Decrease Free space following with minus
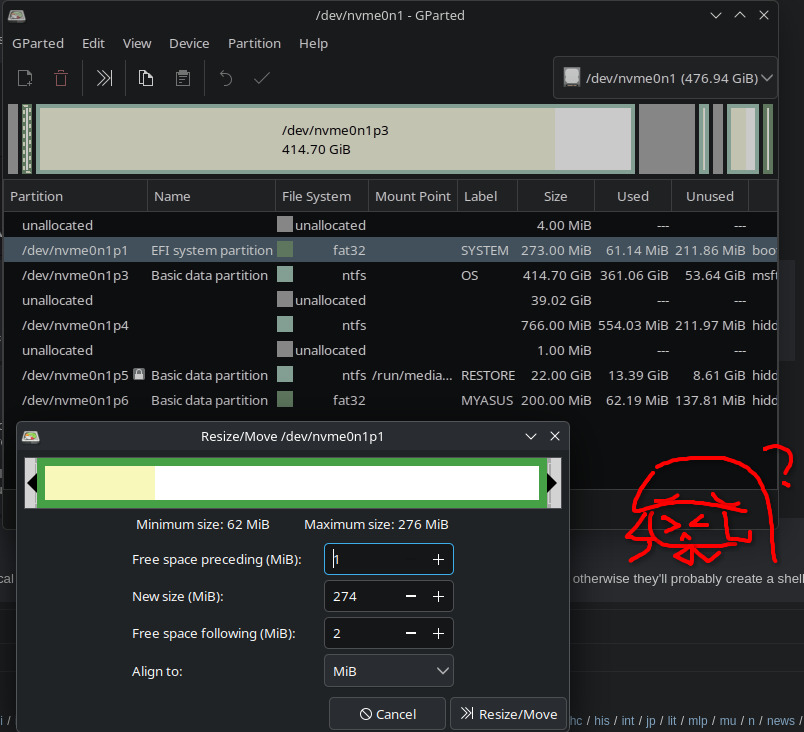 (411, 634)
